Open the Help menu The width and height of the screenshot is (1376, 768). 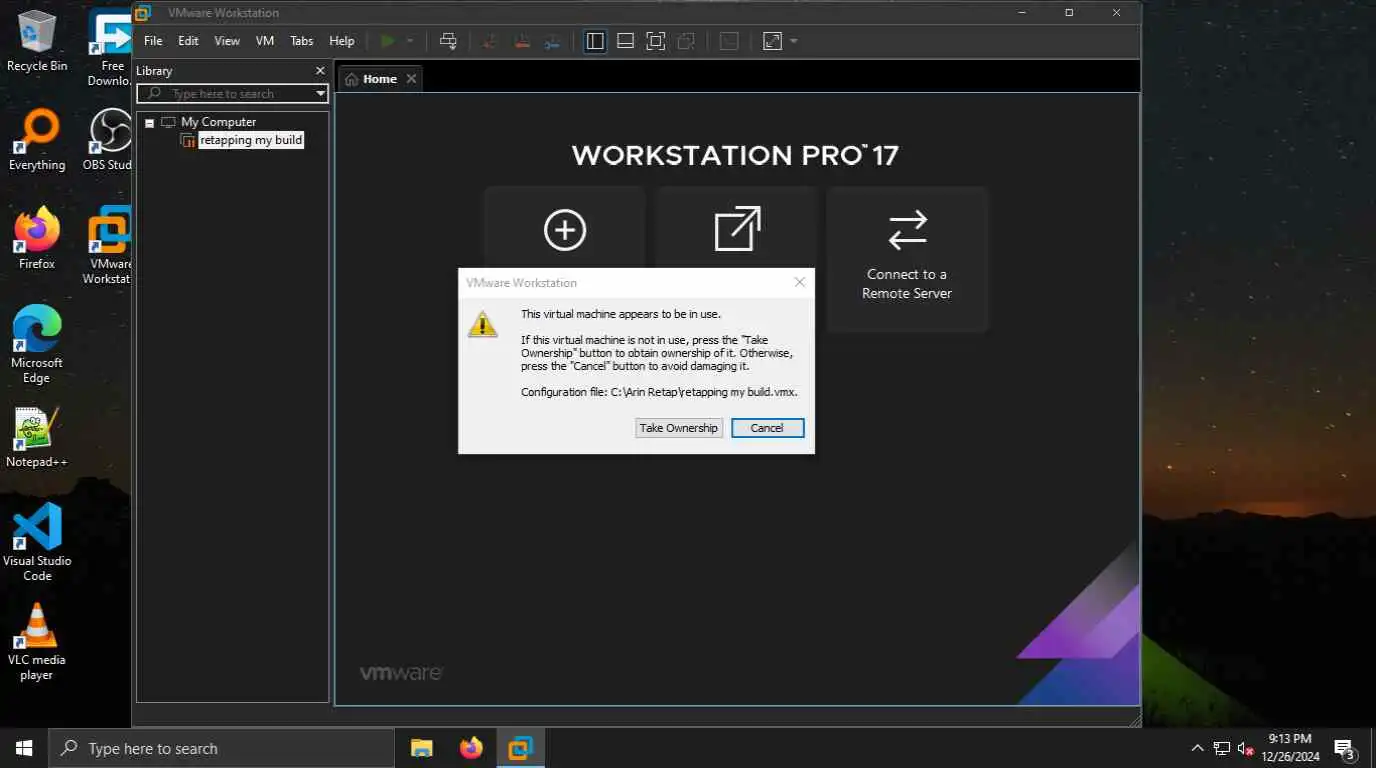coord(342,41)
